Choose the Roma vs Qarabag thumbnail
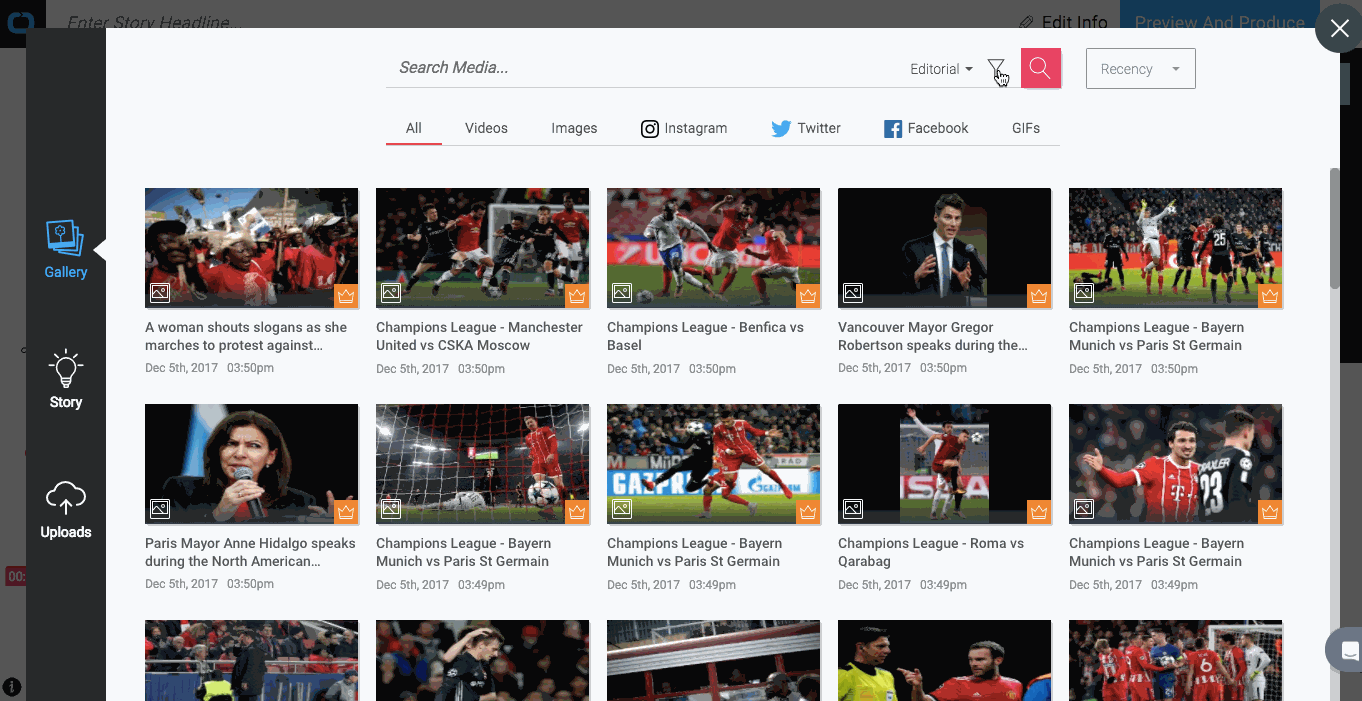 point(944,463)
